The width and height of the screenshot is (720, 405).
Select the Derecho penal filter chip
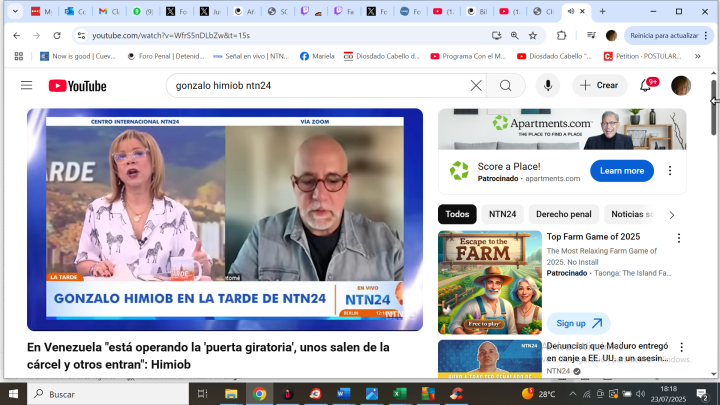click(565, 214)
